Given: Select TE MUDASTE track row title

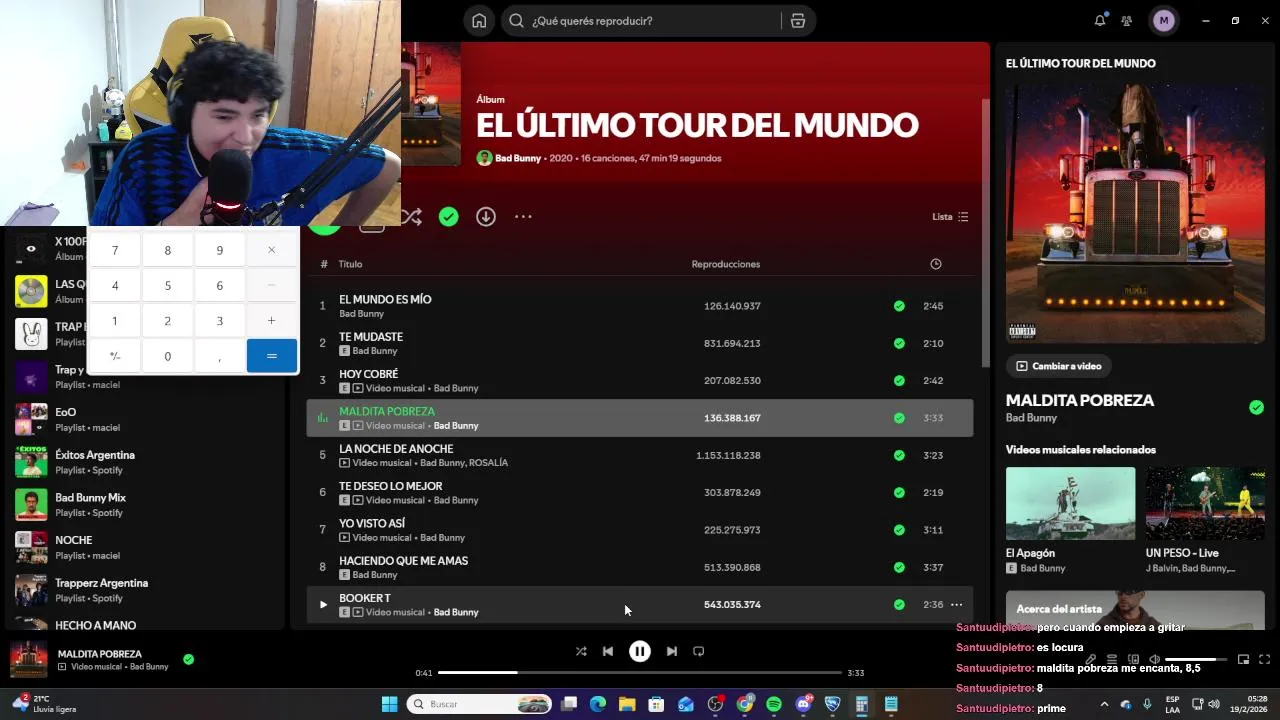Looking at the screenshot, I should coord(371,337).
